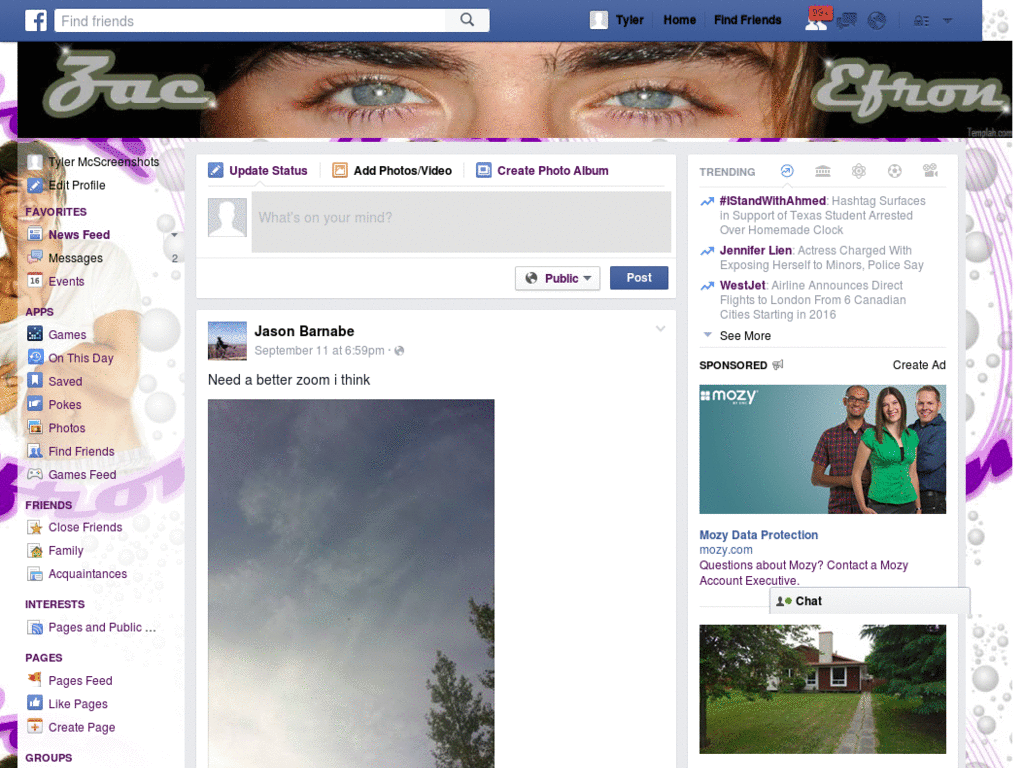Click the Messages sidebar icon
The width and height of the screenshot is (1024, 768).
pos(35,257)
